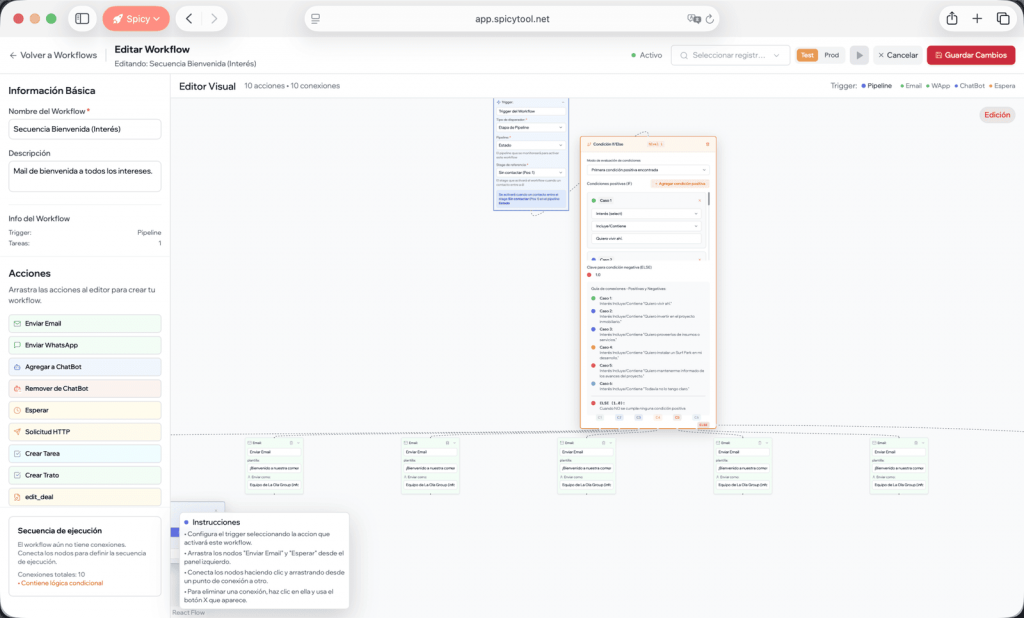Click the Safari share icon
This screenshot has width=1024, height=618.
tap(951, 18)
